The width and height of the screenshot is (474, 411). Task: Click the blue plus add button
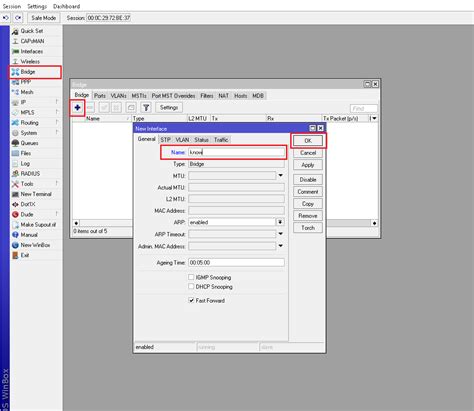pyautogui.click(x=77, y=108)
